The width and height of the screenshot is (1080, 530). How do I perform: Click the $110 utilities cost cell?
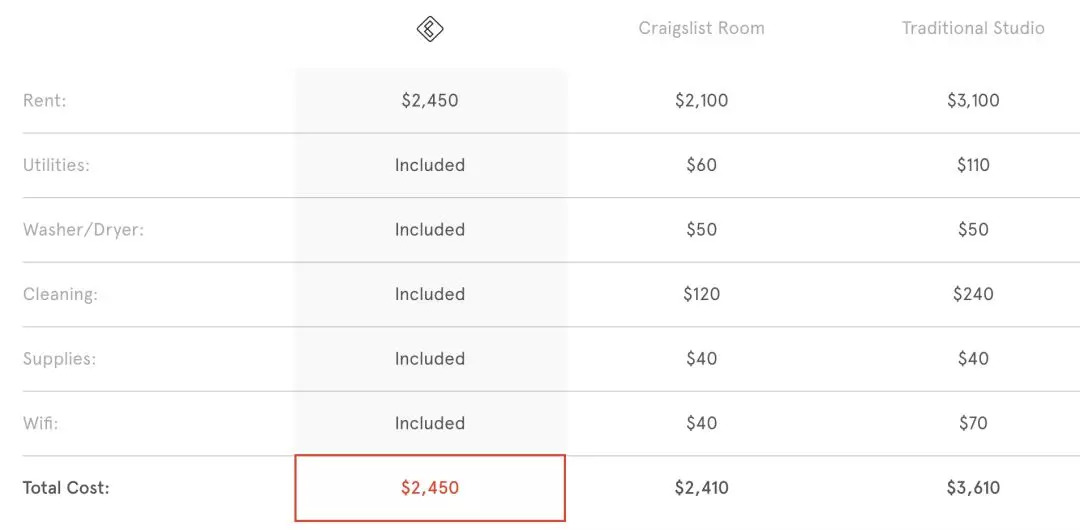coord(973,165)
